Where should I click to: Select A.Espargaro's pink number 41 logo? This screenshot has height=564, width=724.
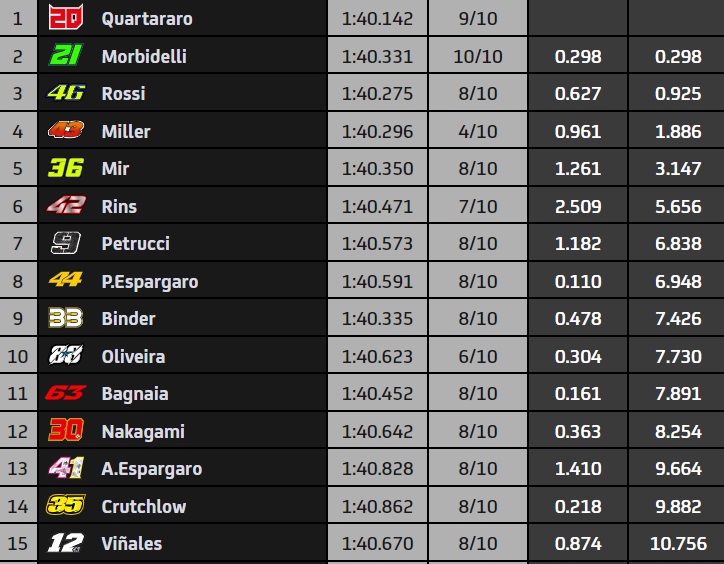click(x=66, y=467)
